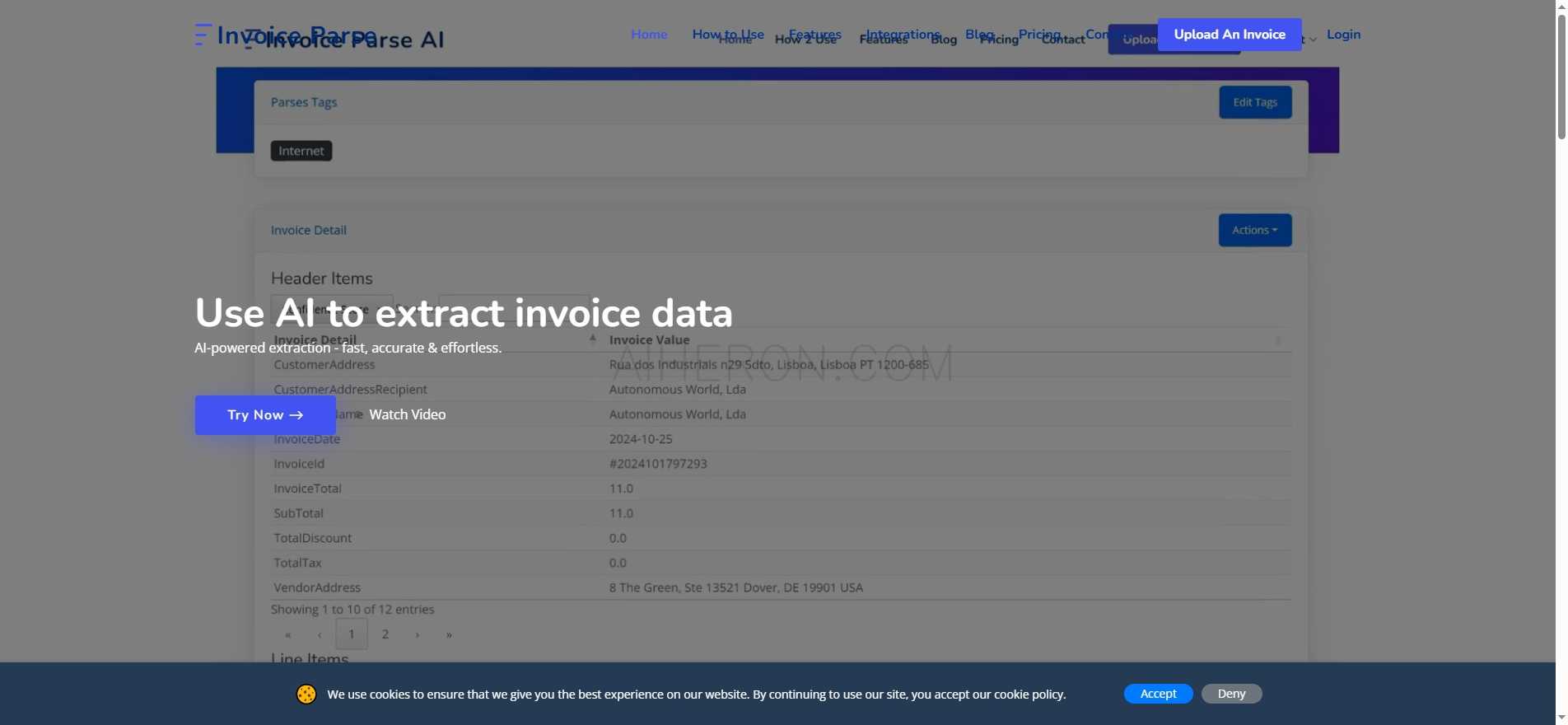
Task: Open the How to Use page
Action: [x=728, y=35]
